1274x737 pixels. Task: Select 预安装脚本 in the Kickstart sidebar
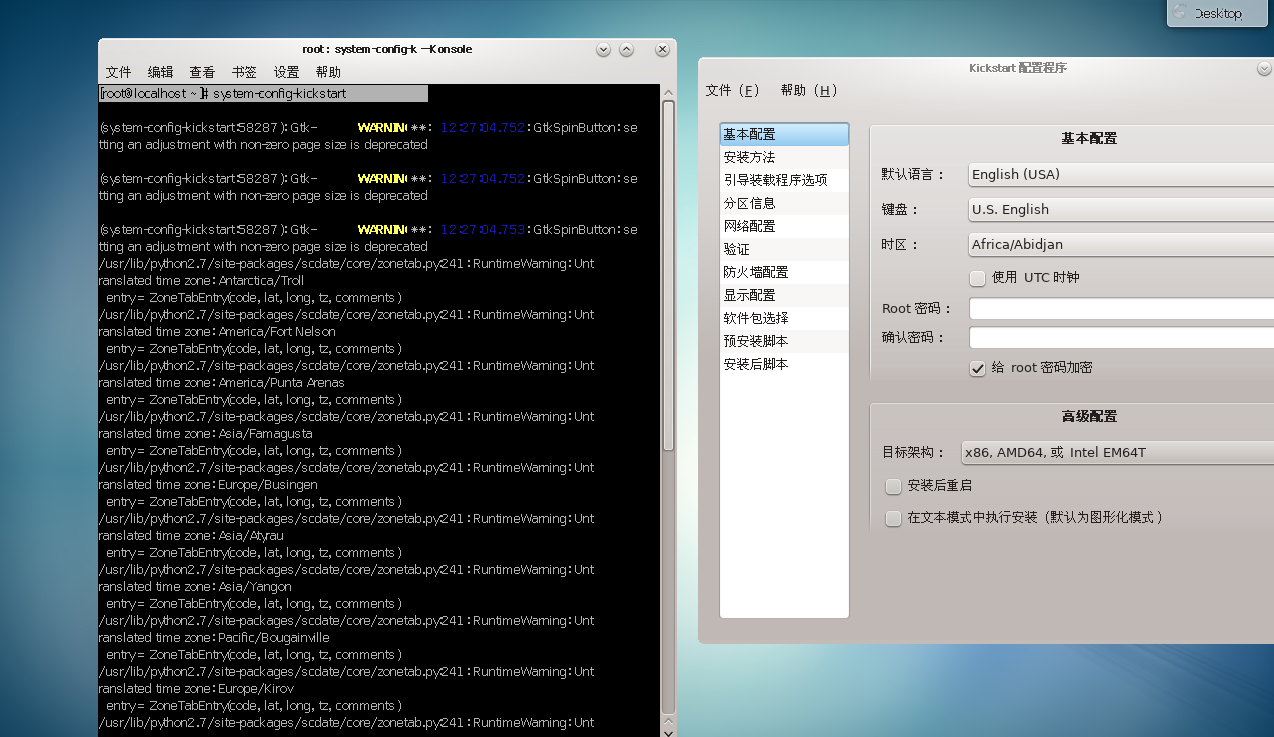click(784, 341)
